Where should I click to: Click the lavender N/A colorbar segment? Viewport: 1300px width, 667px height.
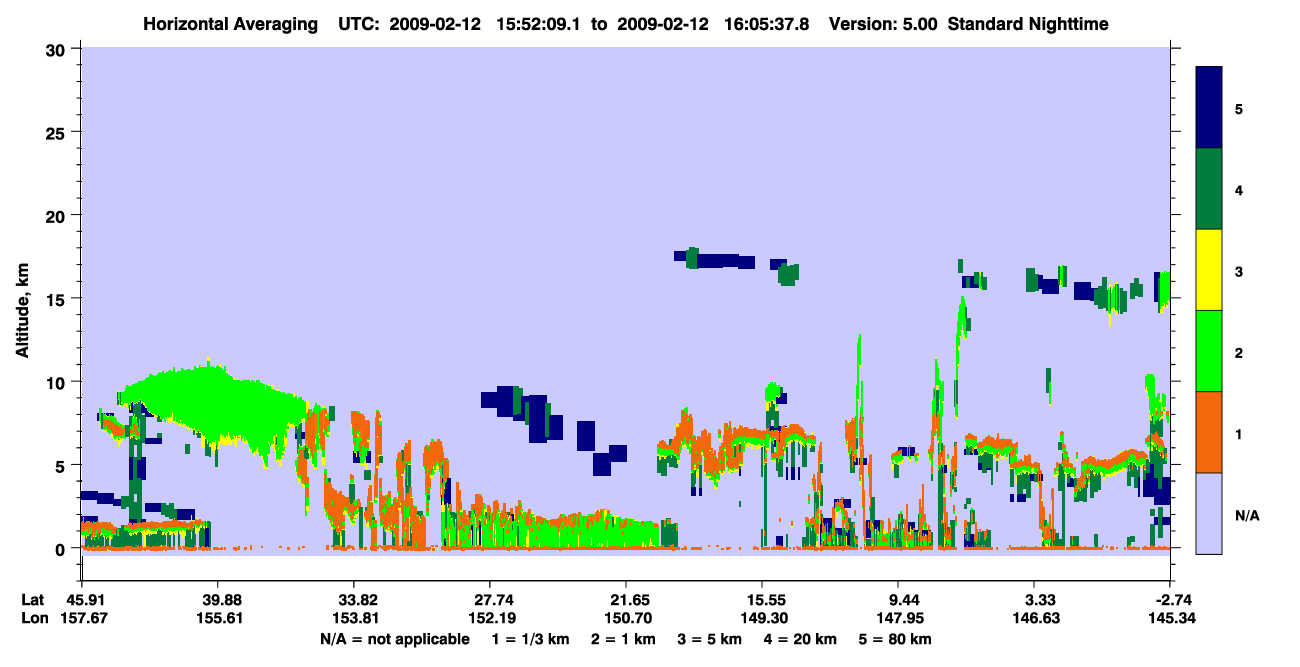pos(1209,513)
